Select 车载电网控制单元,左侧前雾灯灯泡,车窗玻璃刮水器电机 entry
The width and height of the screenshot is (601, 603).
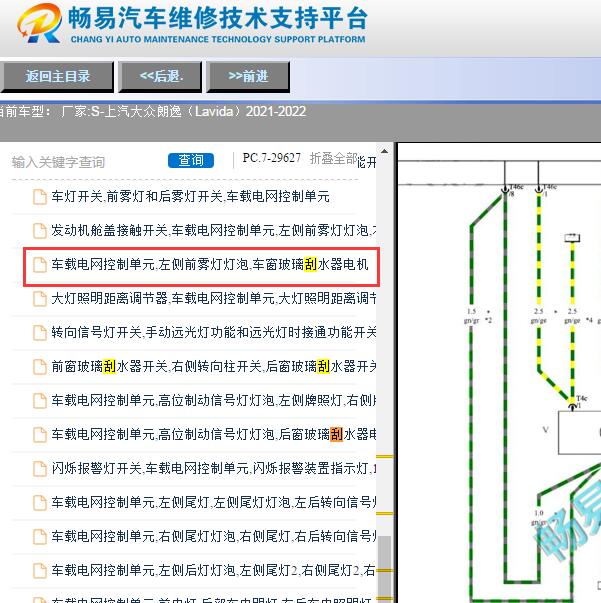(210, 265)
